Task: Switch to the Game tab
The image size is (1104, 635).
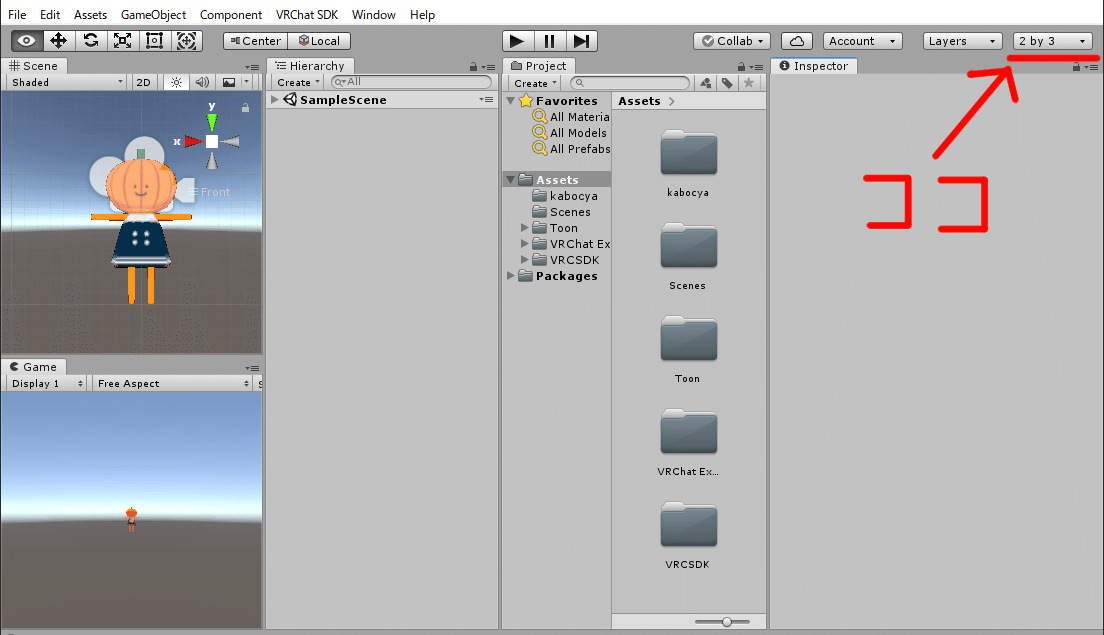Action: point(34,367)
